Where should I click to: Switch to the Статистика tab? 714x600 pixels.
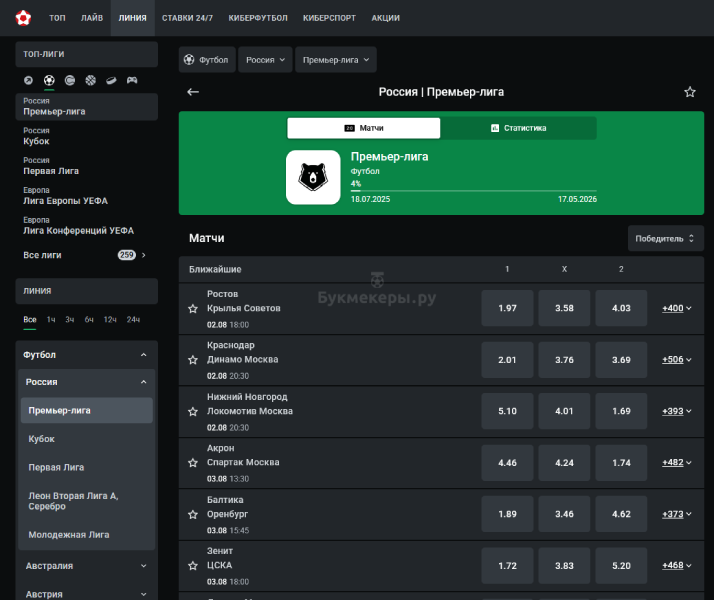[x=519, y=128]
